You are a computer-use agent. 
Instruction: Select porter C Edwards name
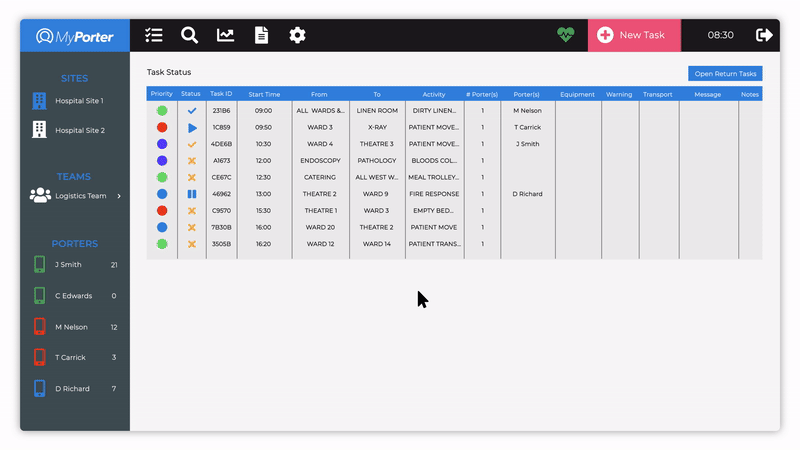(73, 296)
